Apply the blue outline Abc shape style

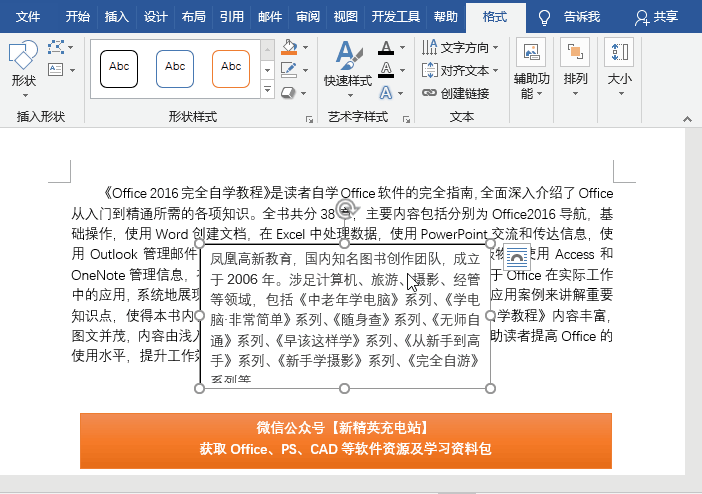(x=175, y=69)
